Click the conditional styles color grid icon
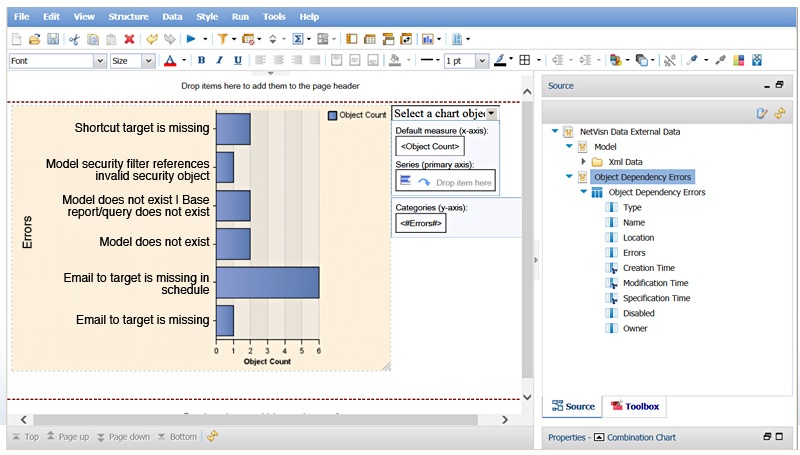 pyautogui.click(x=738, y=61)
